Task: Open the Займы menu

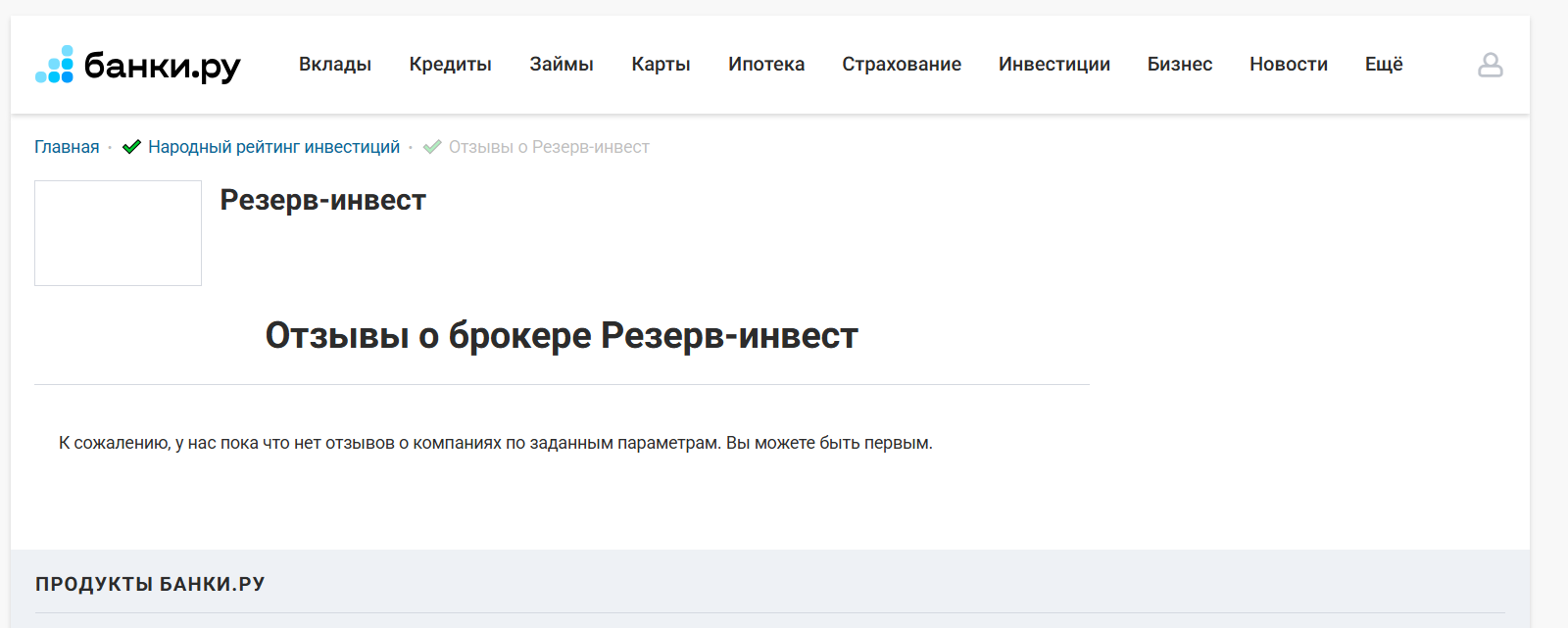Action: [562, 65]
